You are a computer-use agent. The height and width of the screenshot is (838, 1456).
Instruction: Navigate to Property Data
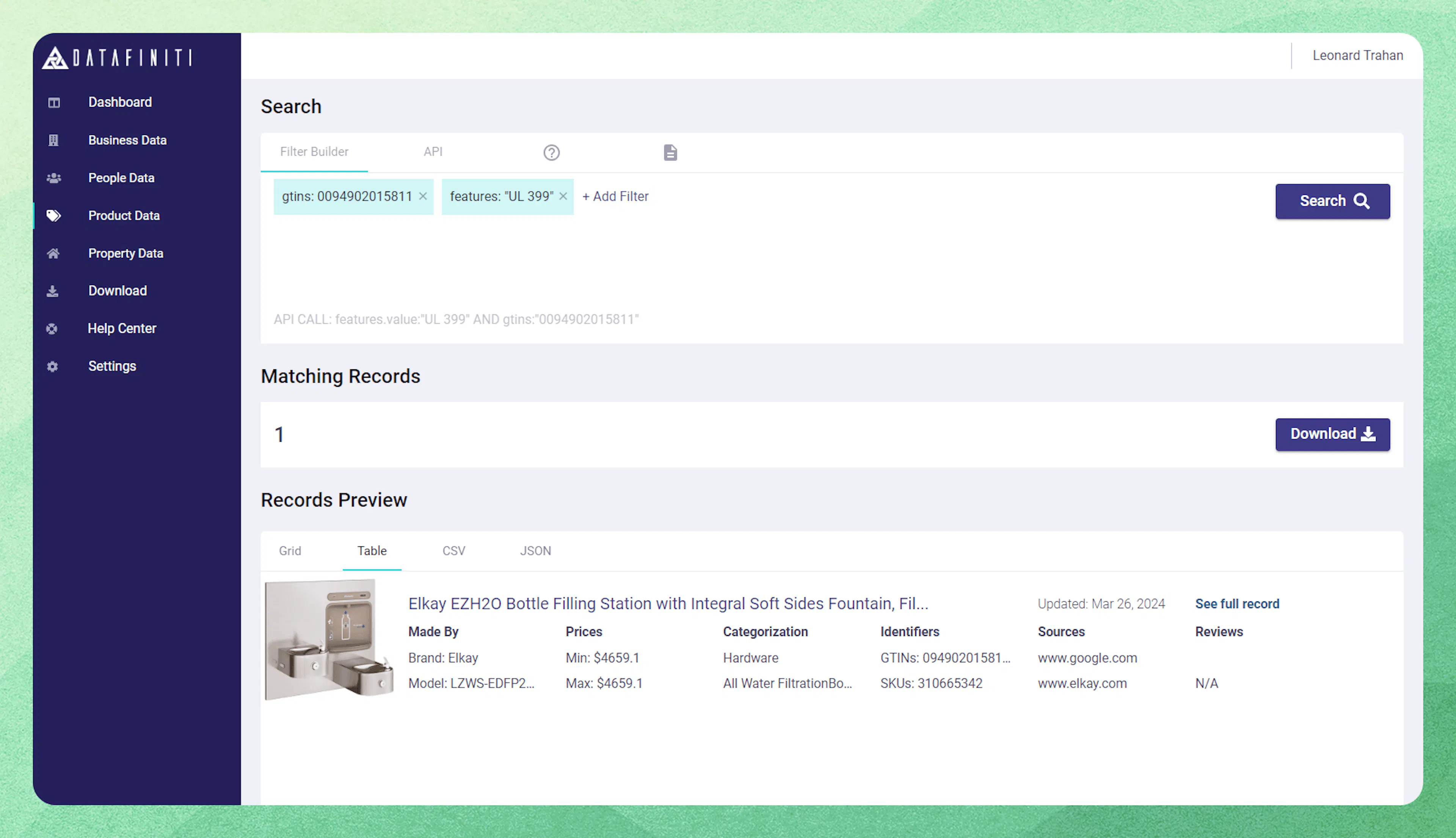(126, 253)
